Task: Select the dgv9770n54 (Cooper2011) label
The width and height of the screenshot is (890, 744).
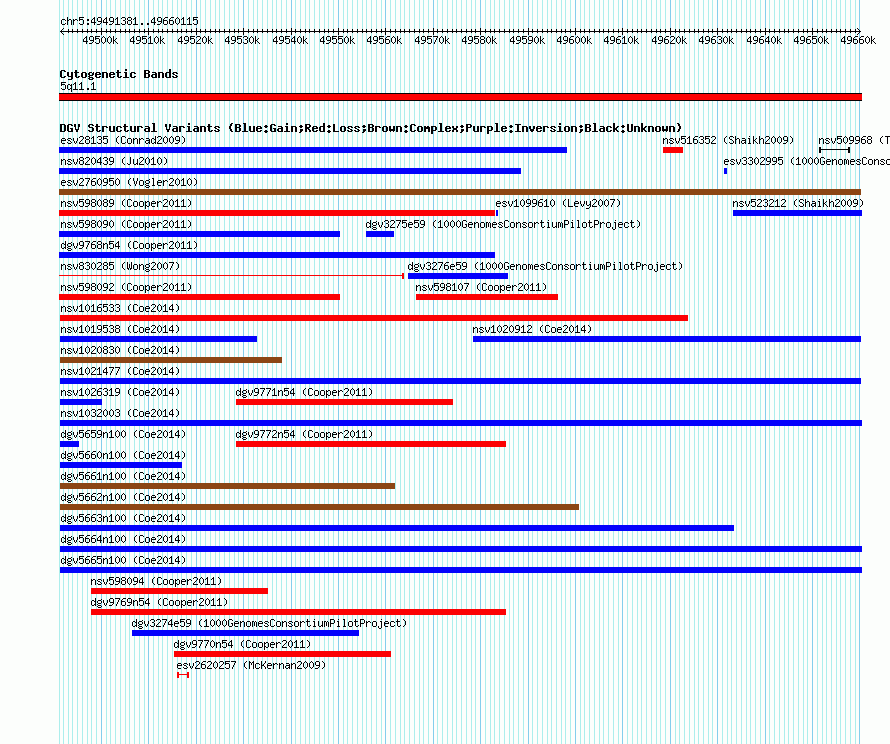Action: (x=242, y=644)
